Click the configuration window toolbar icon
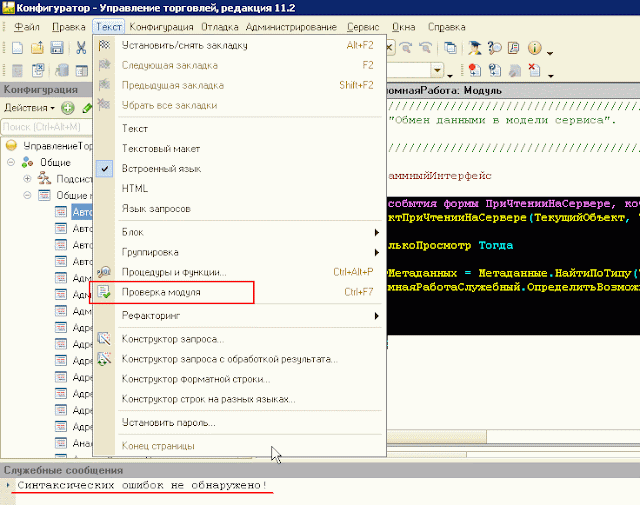The height and width of the screenshot is (505, 640). point(82,70)
